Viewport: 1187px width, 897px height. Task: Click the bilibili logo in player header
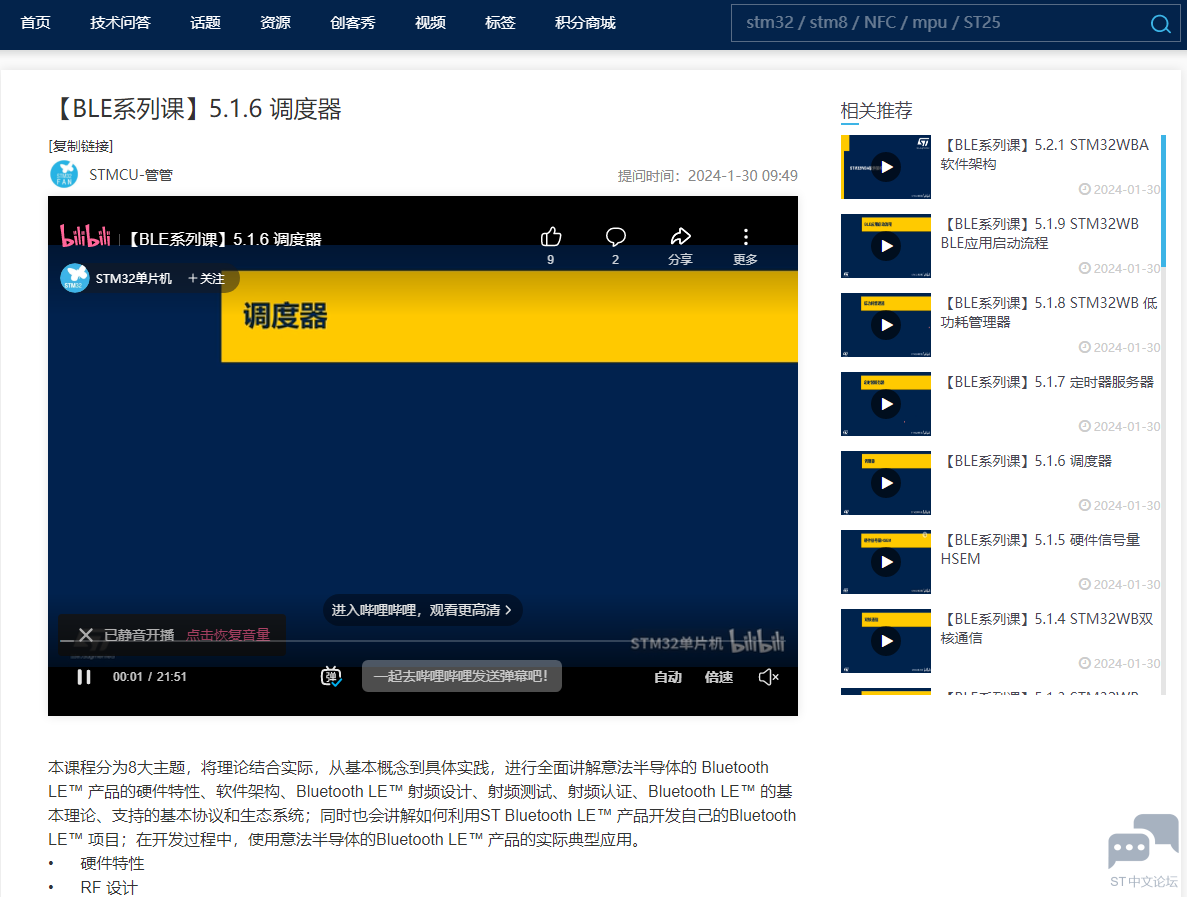click(86, 236)
